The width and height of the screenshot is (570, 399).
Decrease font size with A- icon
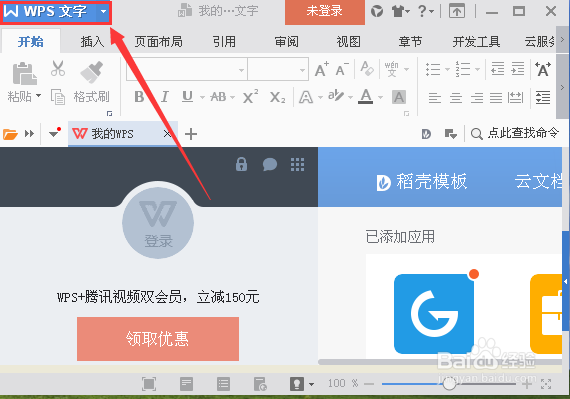[x=342, y=69]
